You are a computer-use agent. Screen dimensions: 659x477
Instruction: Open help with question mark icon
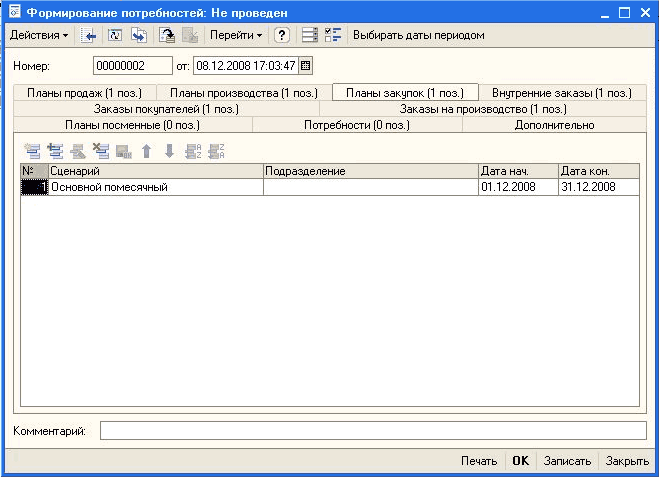282,35
